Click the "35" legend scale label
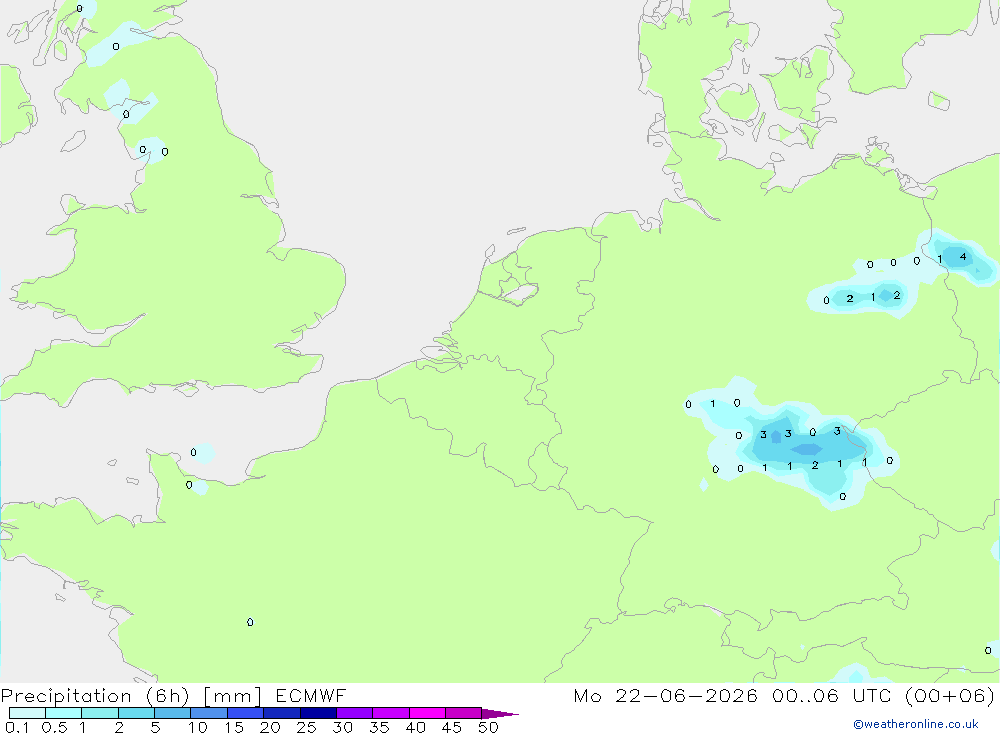Viewport: 1000px width, 733px height. pyautogui.click(x=379, y=727)
